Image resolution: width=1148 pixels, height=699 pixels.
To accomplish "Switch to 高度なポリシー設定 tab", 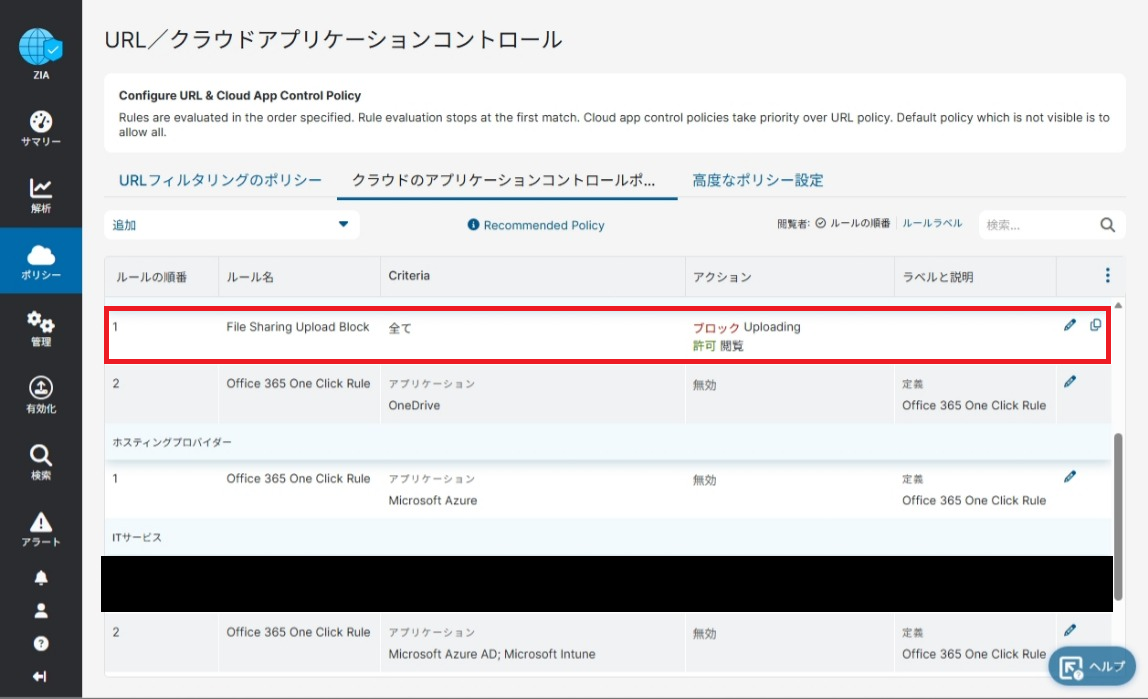I will 757,180.
